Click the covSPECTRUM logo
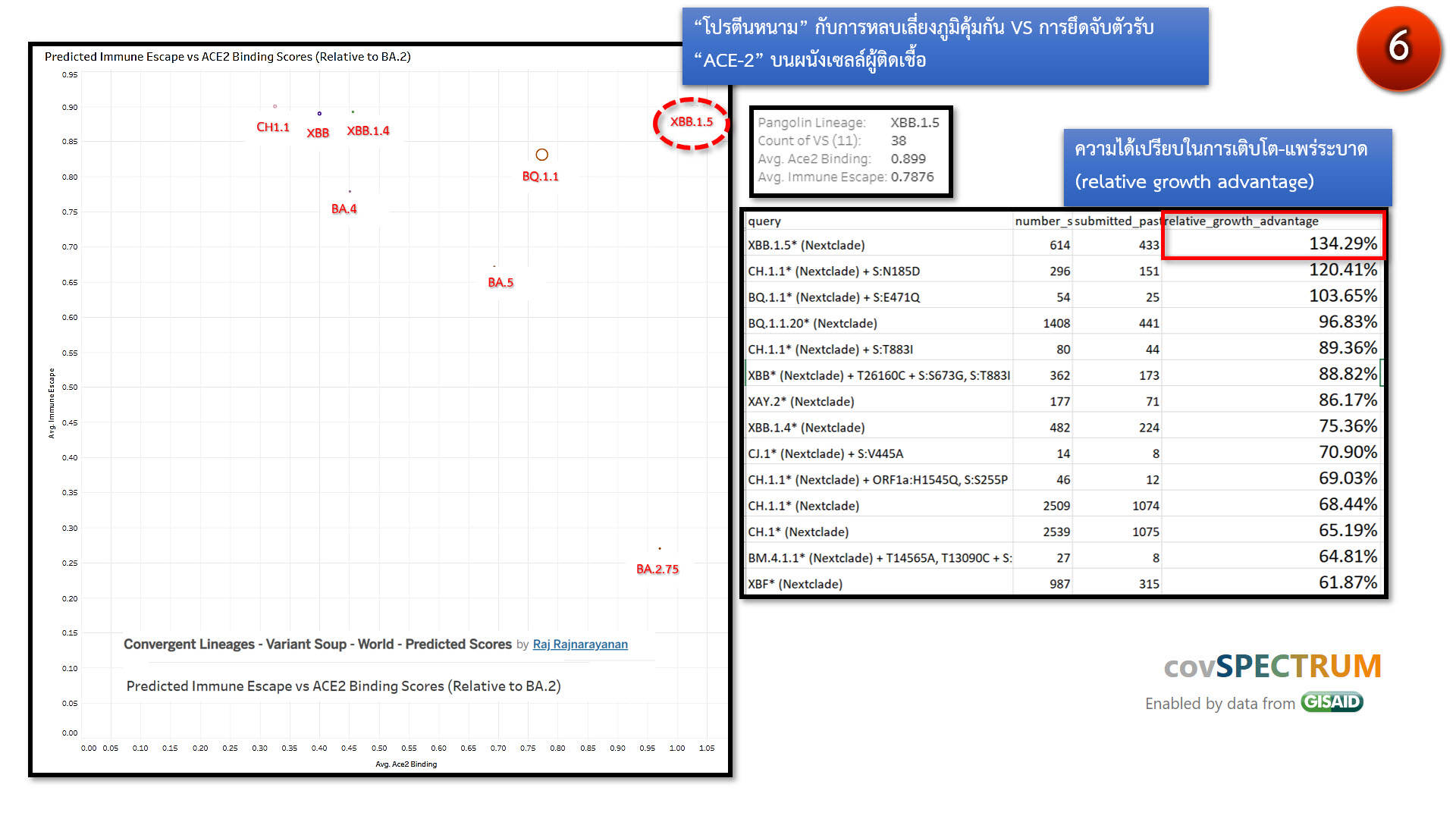 [x=1272, y=667]
